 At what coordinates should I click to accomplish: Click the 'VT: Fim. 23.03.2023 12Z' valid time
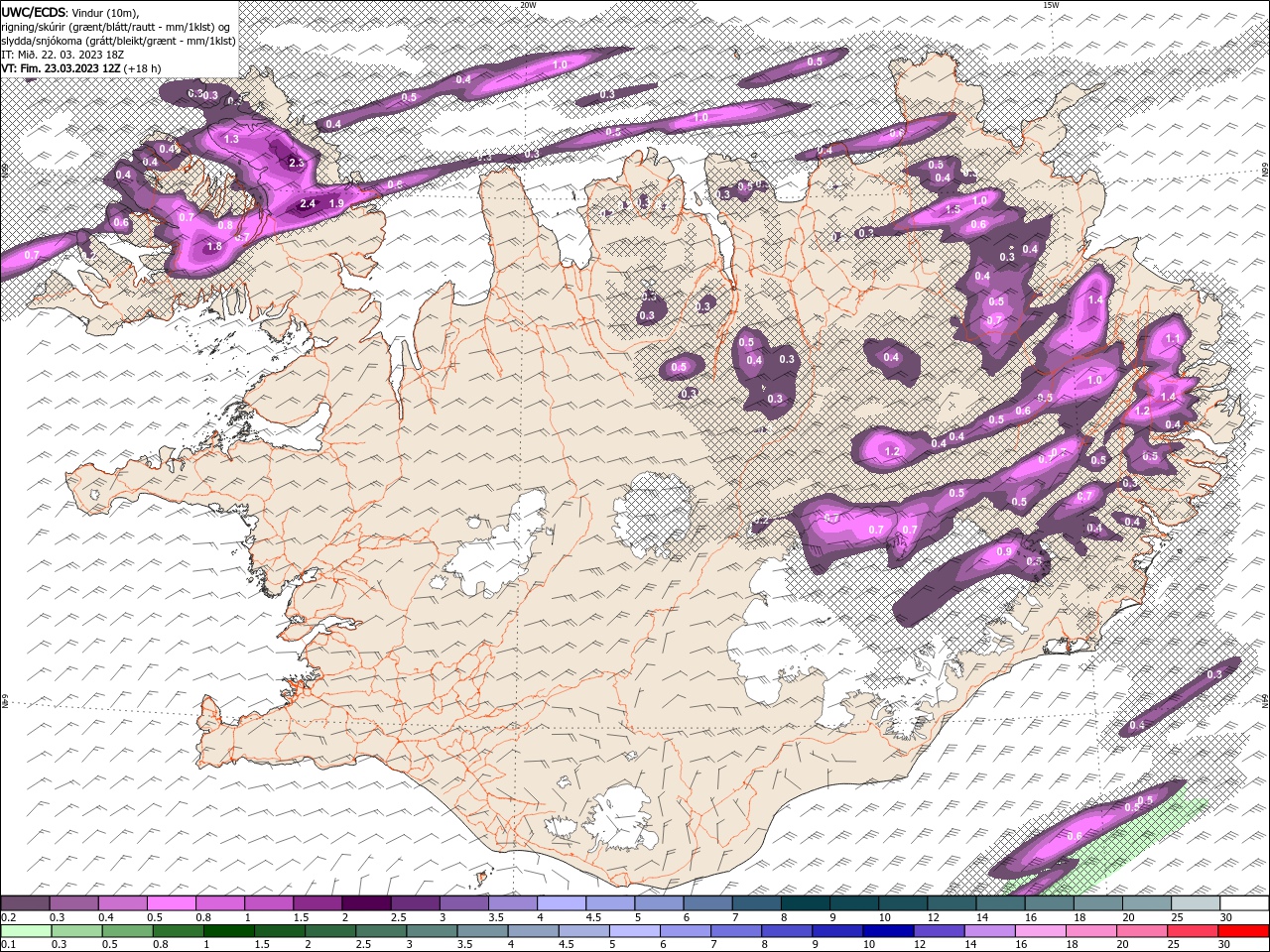pos(61,68)
